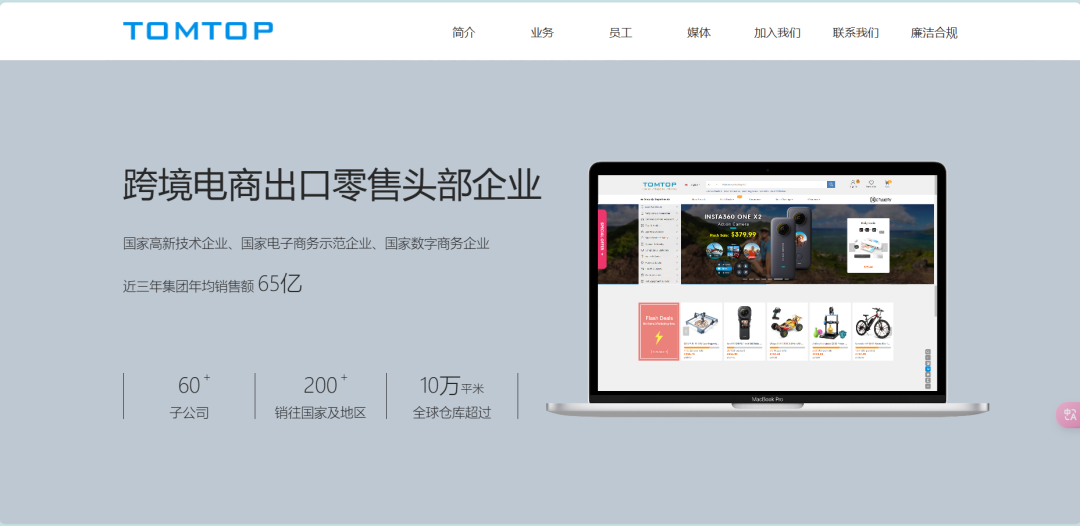Screen dimensions: 1080x526
Task: Click the 60+ 子公司 statistic
Action: click(x=189, y=397)
